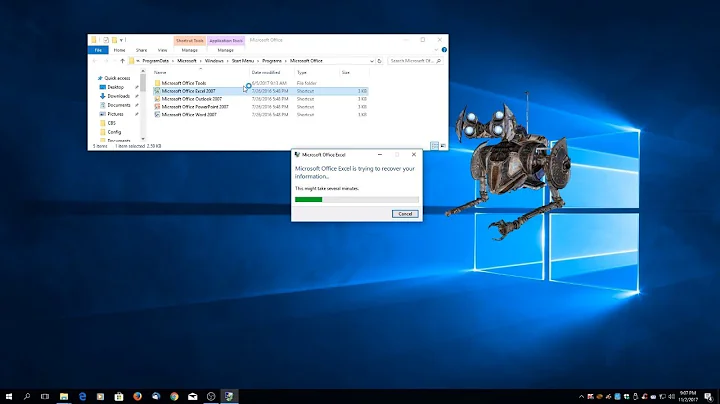Toggle Properties quick access toolbar button

[x=106, y=40]
